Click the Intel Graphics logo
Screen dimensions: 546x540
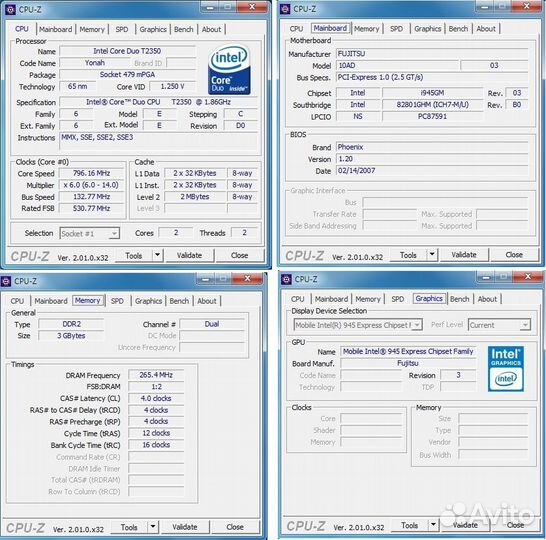[x=506, y=369]
